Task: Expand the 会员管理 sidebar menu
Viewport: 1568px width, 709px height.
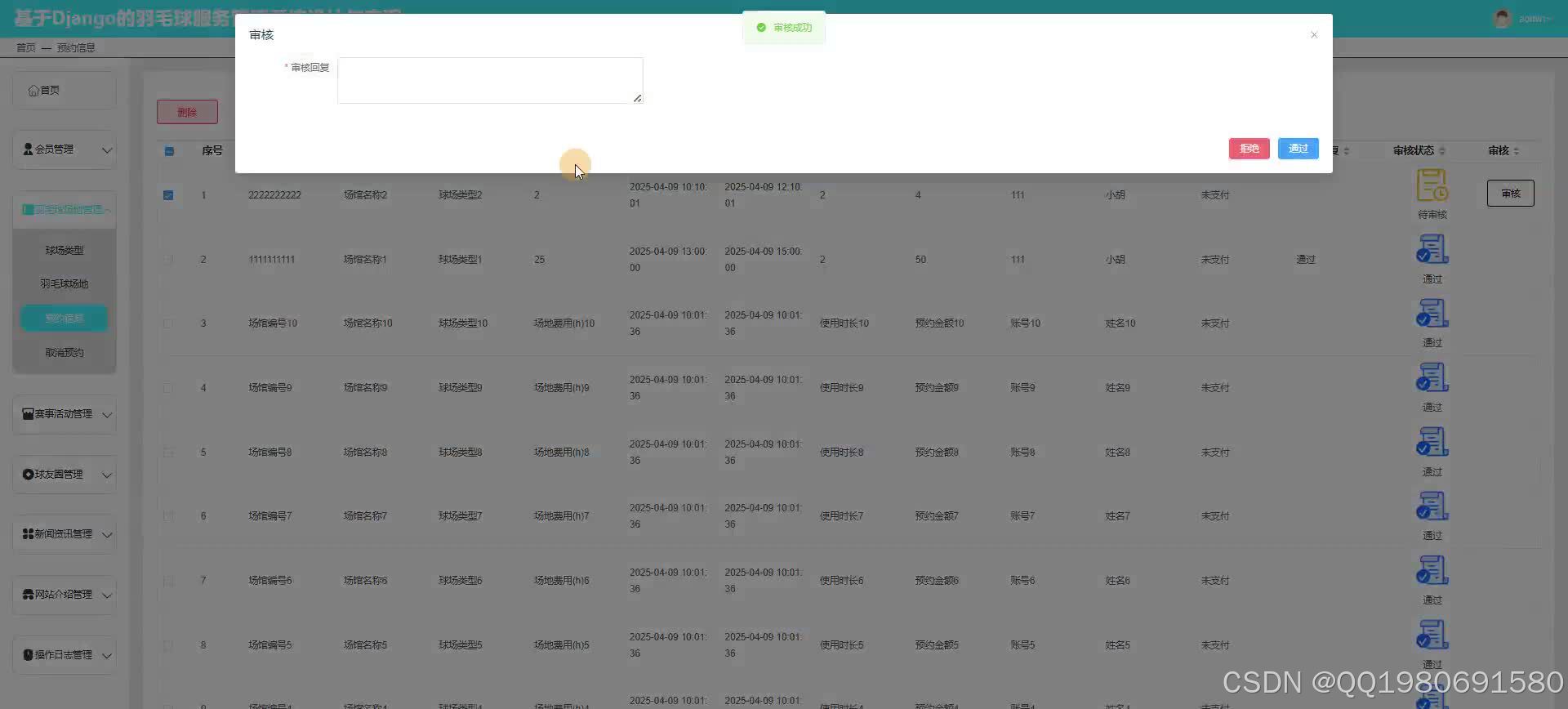Action: [65, 149]
